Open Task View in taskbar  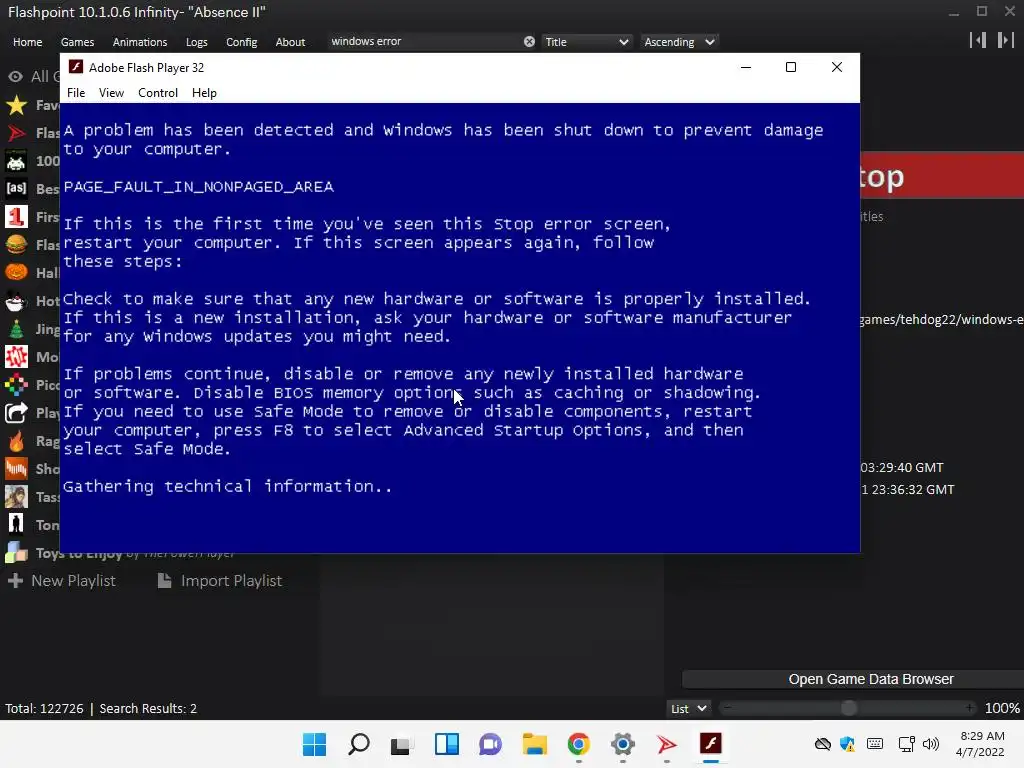402,744
